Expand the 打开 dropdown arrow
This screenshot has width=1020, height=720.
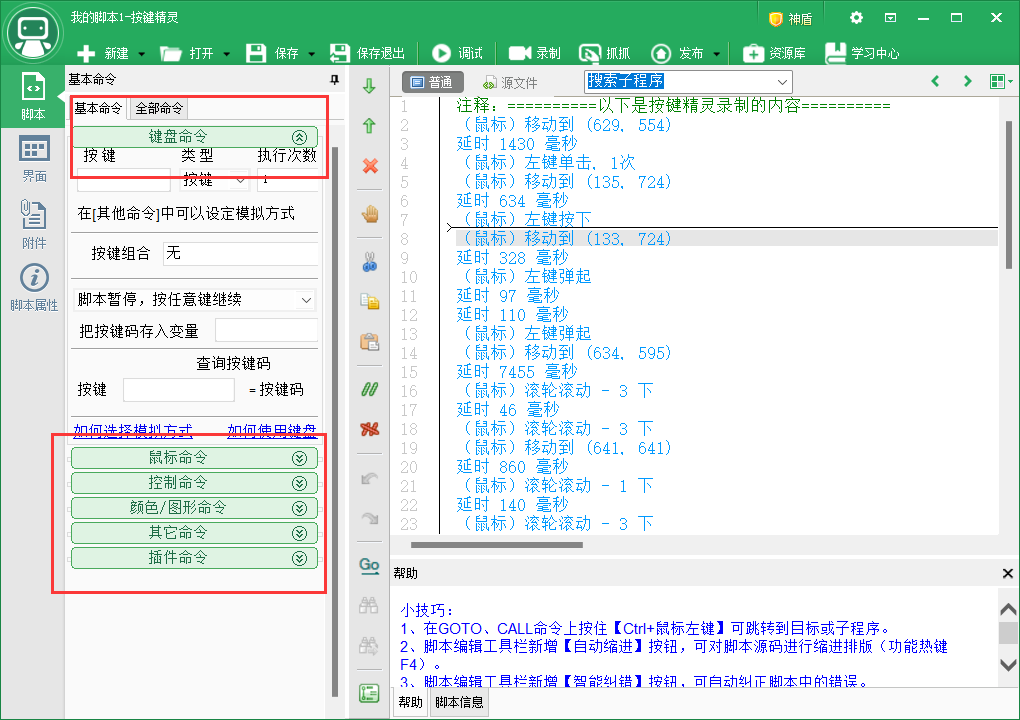(227, 54)
